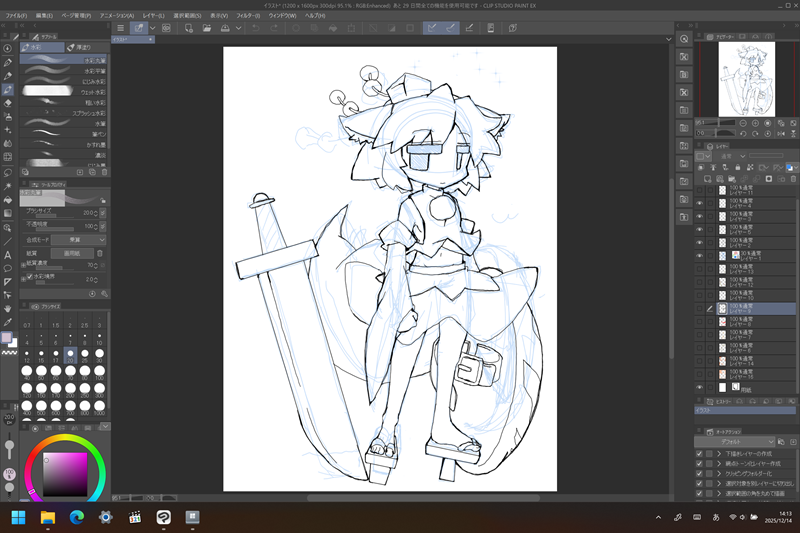Screen dimensions: 800x533
Task: Switch to the 厚塗り sub tool group tab
Action: (x=85, y=47)
